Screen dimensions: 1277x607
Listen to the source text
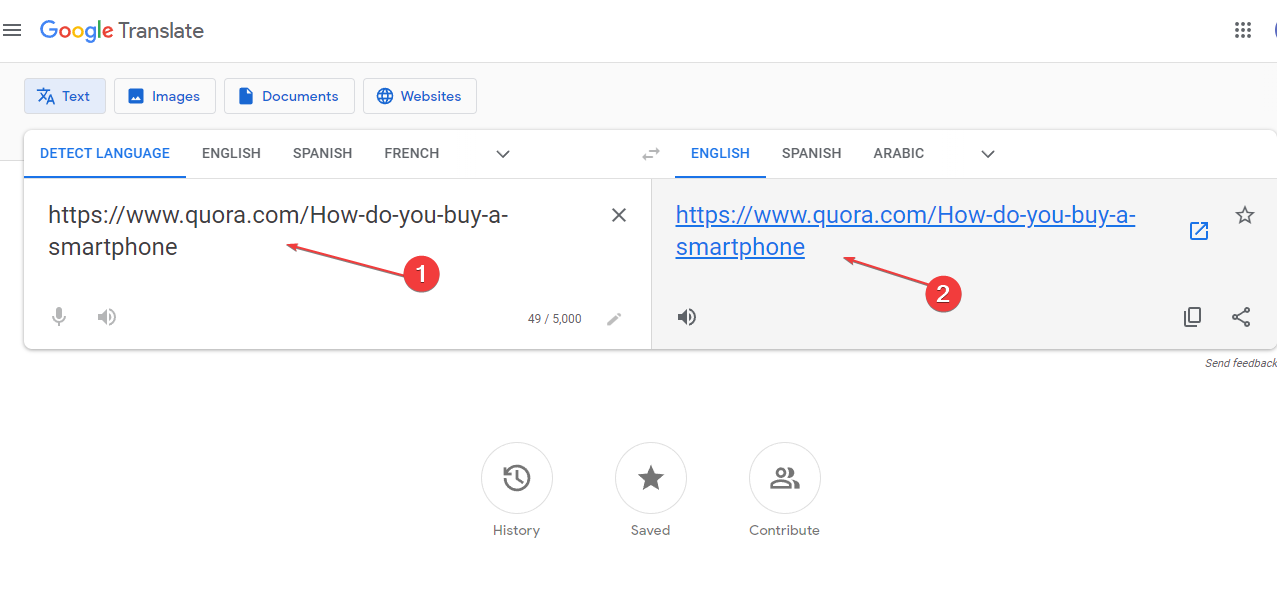coord(107,317)
